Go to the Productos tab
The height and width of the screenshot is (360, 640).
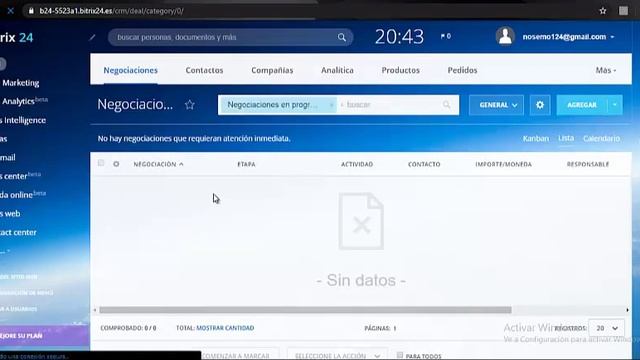click(400, 70)
